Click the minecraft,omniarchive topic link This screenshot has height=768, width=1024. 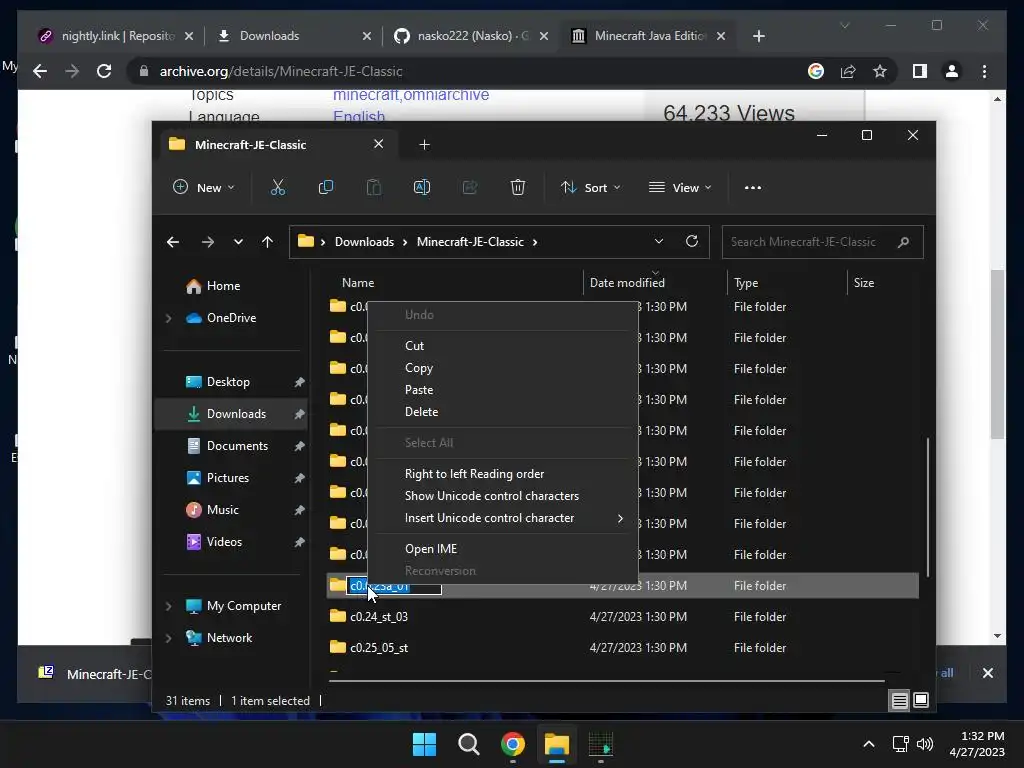pos(411,95)
